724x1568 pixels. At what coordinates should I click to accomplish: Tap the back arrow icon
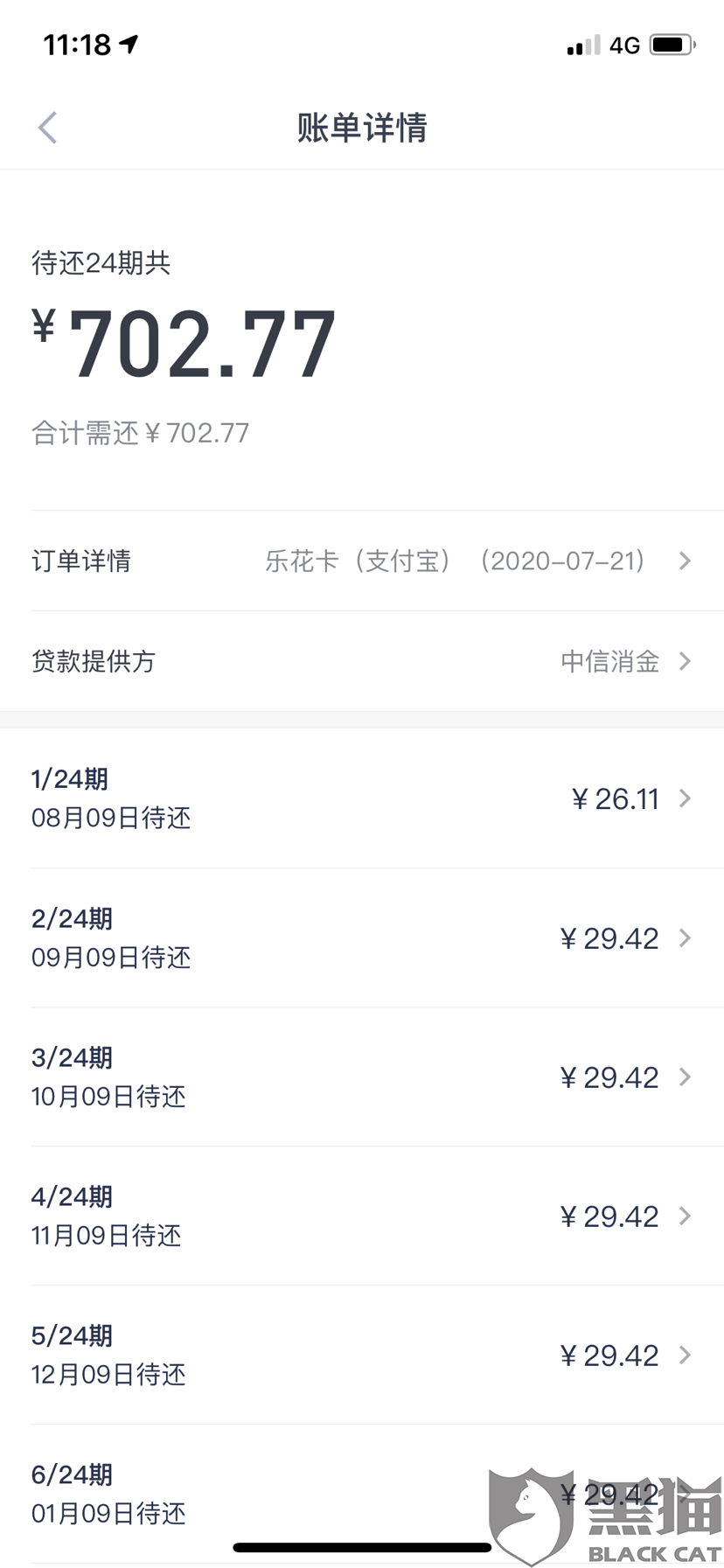tap(48, 128)
